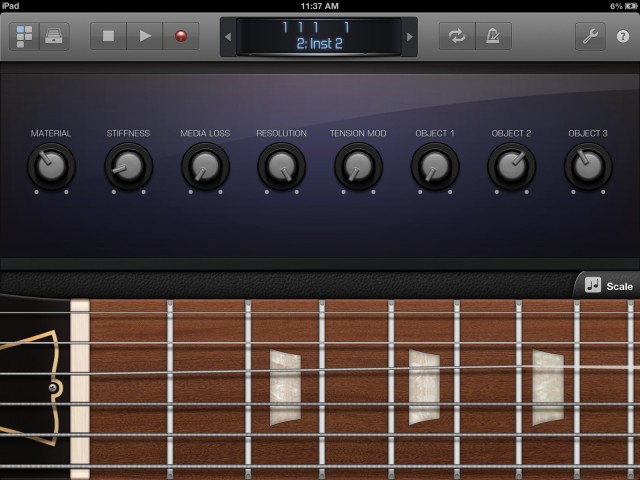
Task: Toggle the metronome button
Action: [494, 37]
